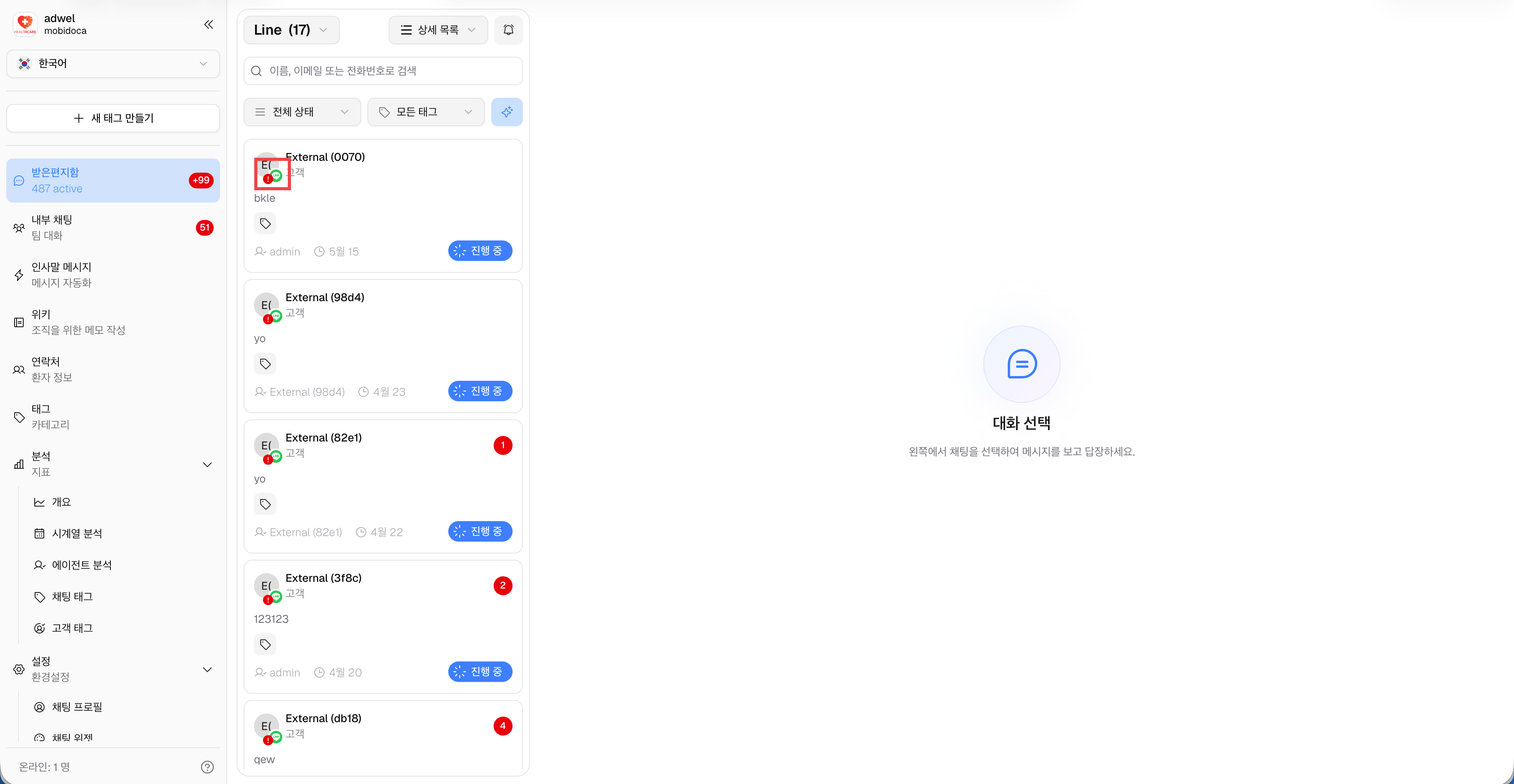Click avatar of External (82e1) chat

click(x=266, y=446)
